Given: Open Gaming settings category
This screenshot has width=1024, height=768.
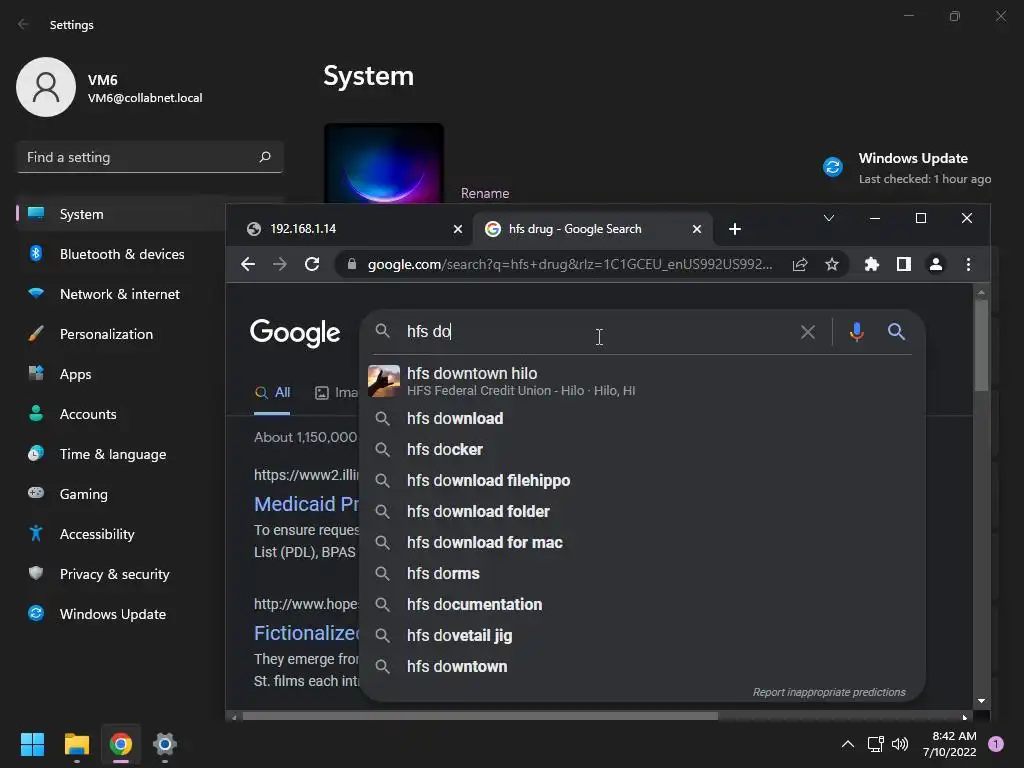Looking at the screenshot, I should 120,494.
